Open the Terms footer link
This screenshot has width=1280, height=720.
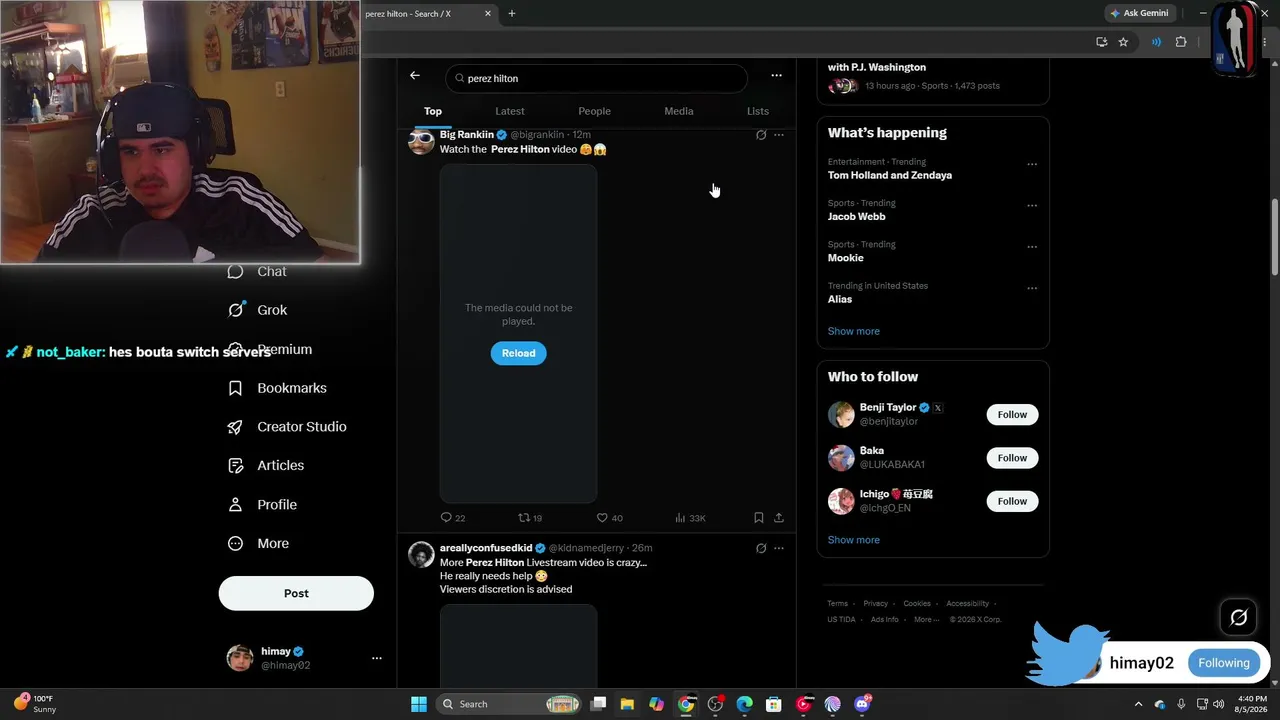[x=837, y=604]
